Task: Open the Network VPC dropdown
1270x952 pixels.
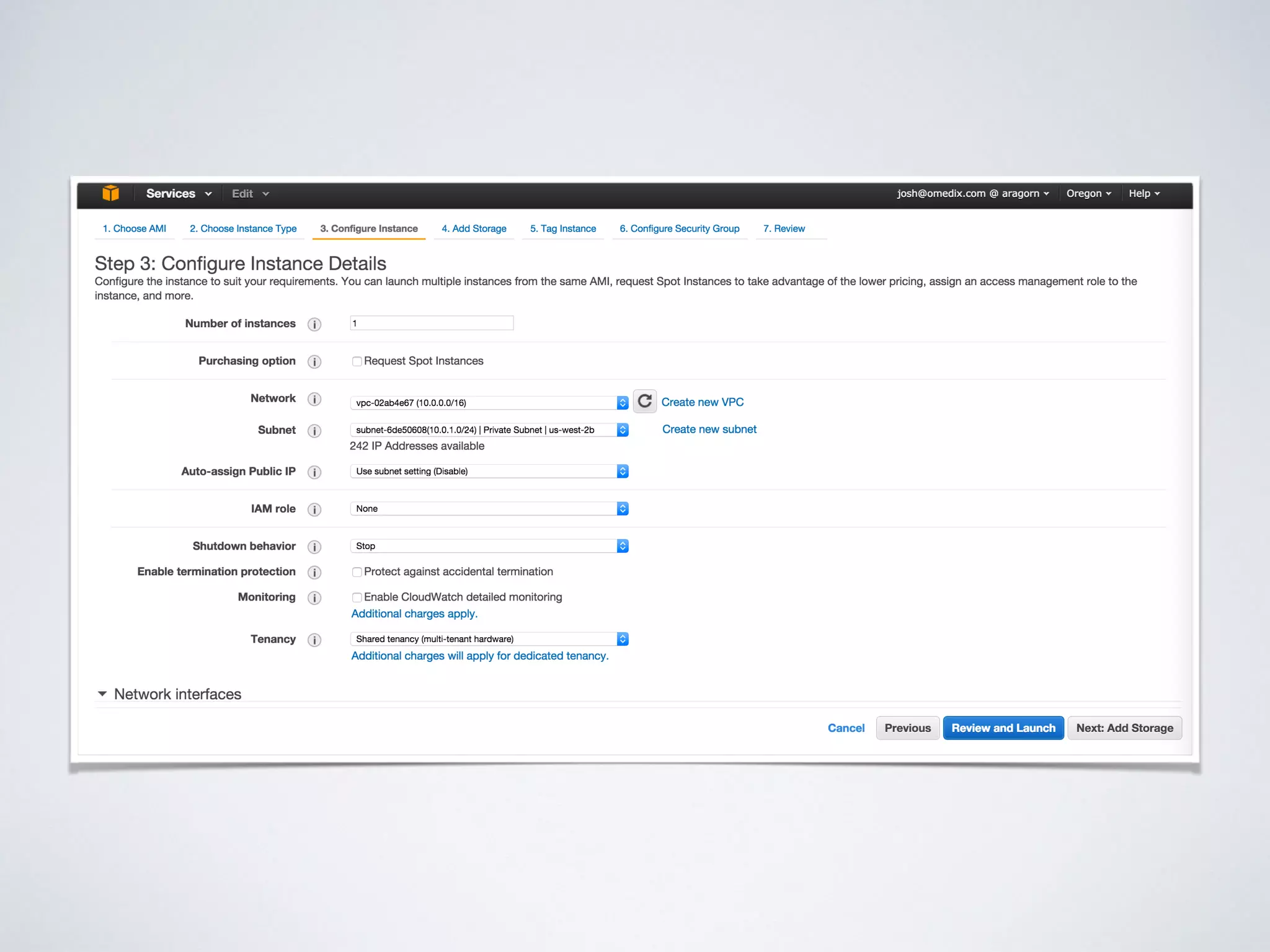Action: coord(489,403)
